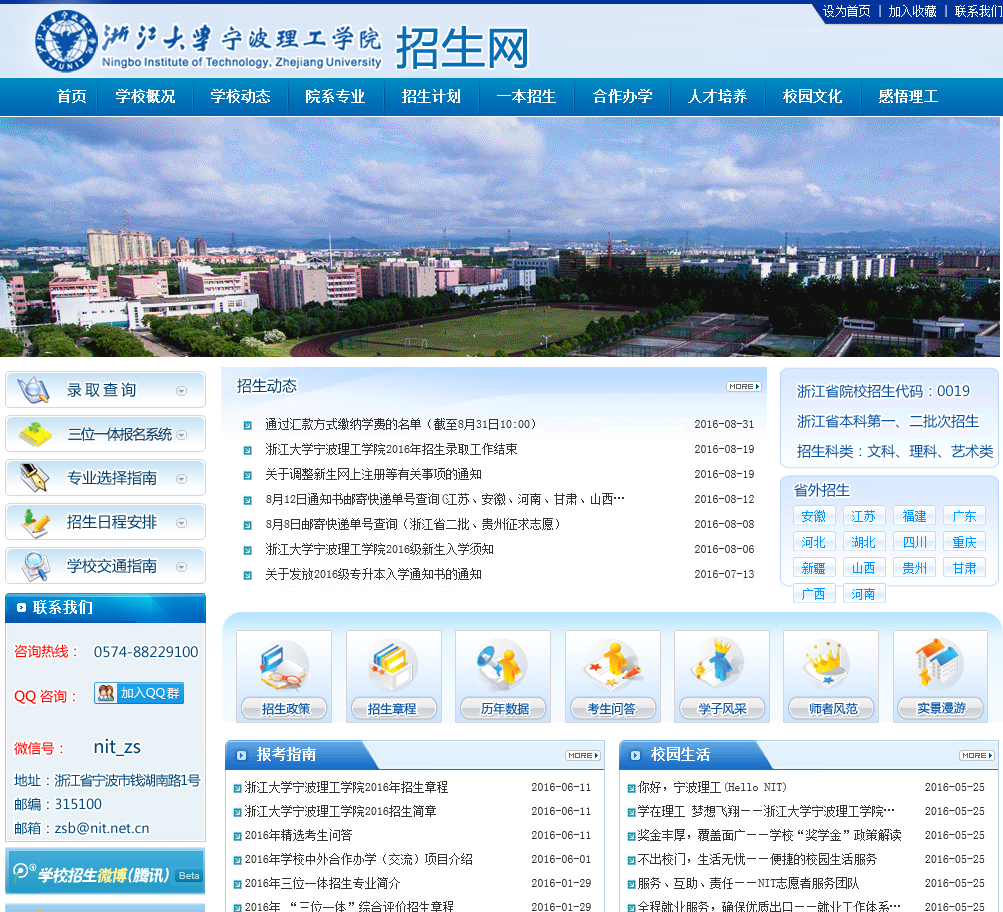Screen dimensions: 1003x912
Task: Select 江苏 province button
Action: click(x=864, y=516)
